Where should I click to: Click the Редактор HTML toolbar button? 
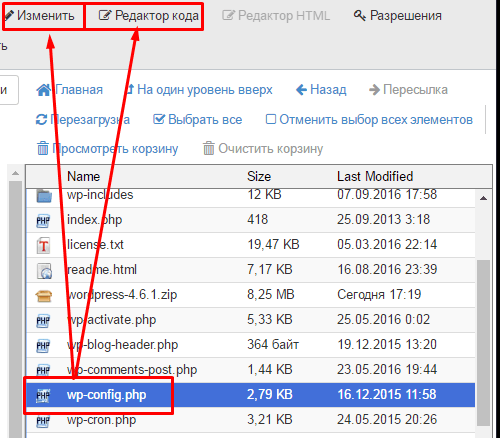[x=276, y=16]
